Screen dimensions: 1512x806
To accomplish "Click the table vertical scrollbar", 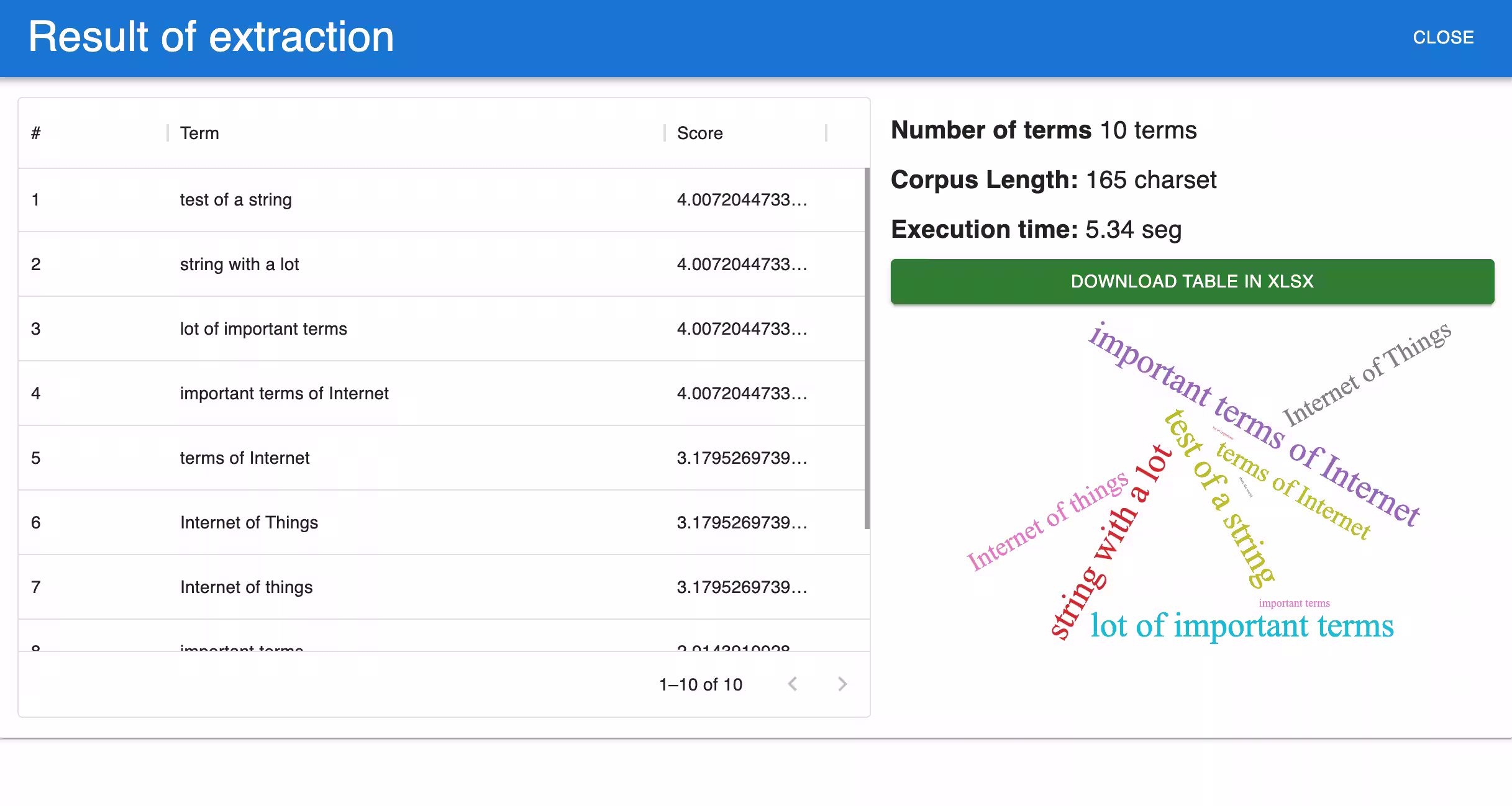I will [x=867, y=348].
